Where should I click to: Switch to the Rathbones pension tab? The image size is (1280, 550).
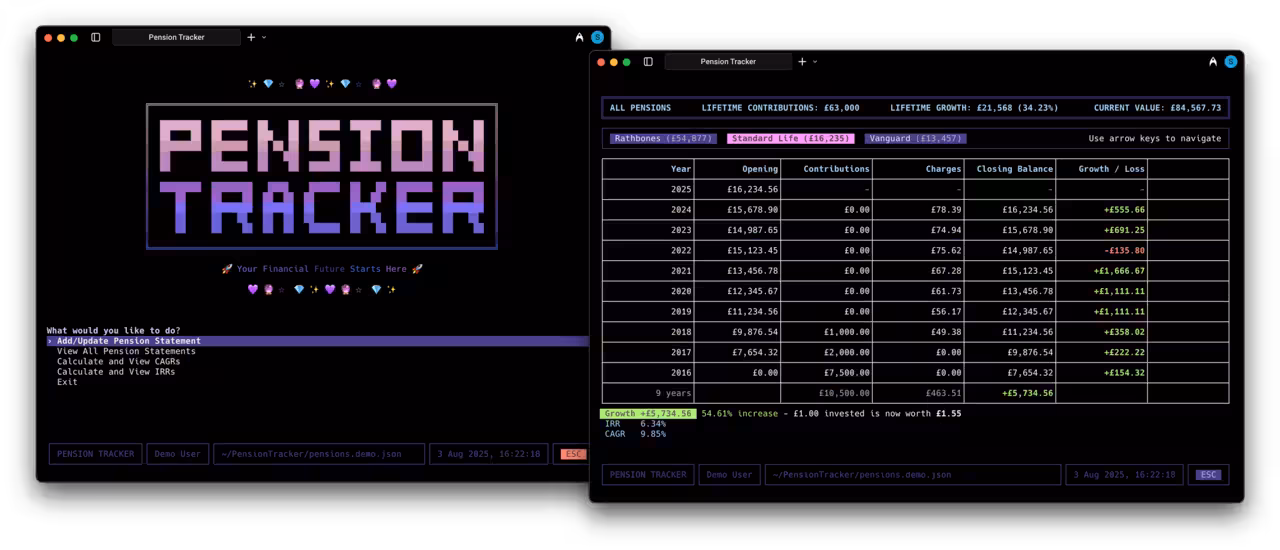pos(661,138)
